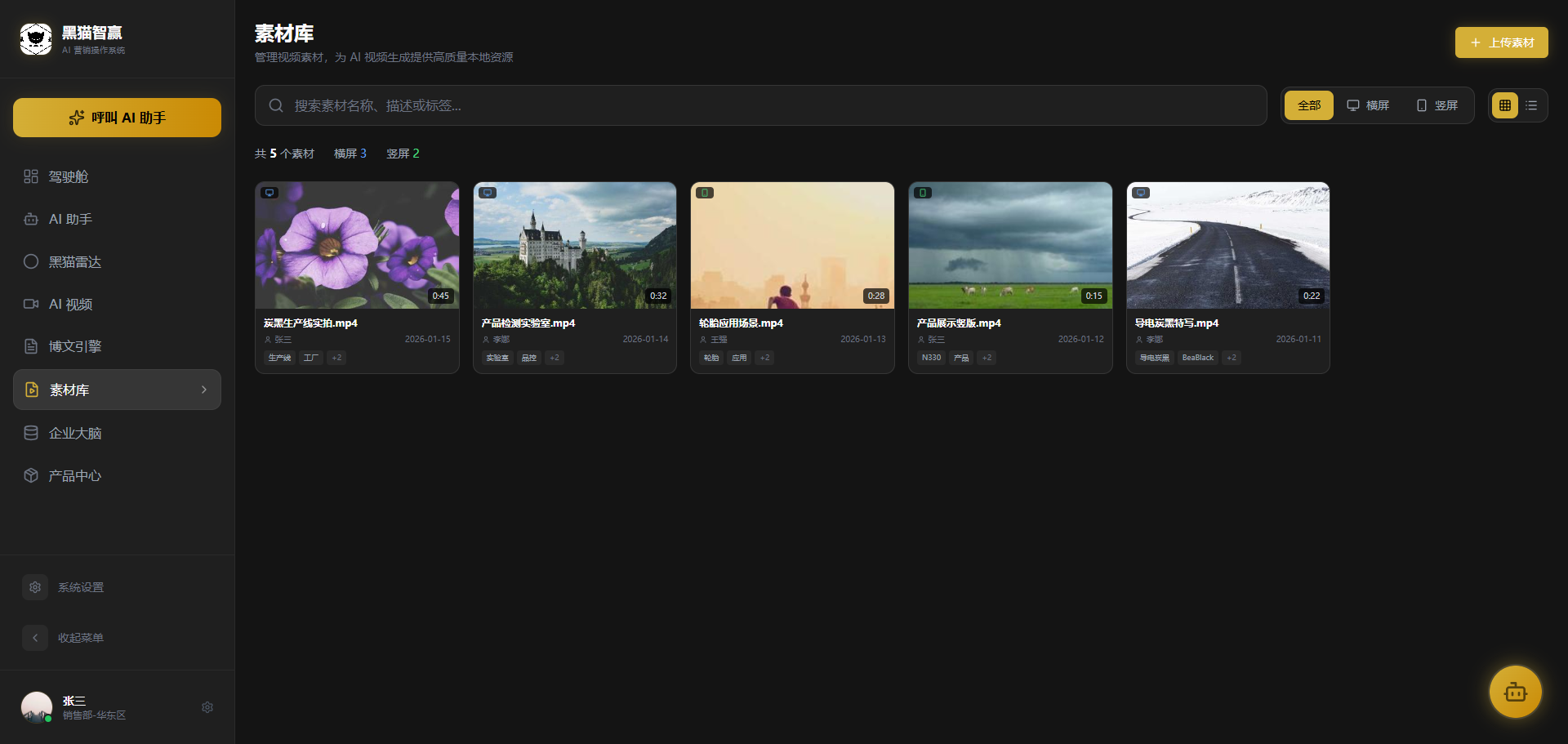Open the floating robot assistant button
Viewport: 1568px width, 744px height.
[x=1515, y=692]
